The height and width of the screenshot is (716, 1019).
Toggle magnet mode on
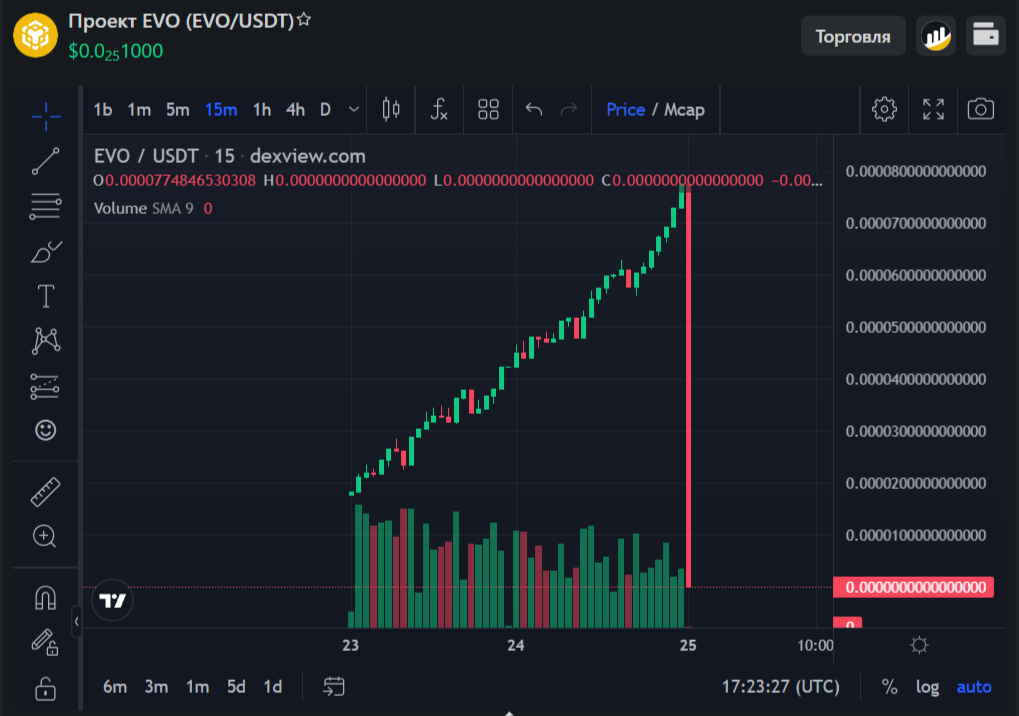click(45, 598)
